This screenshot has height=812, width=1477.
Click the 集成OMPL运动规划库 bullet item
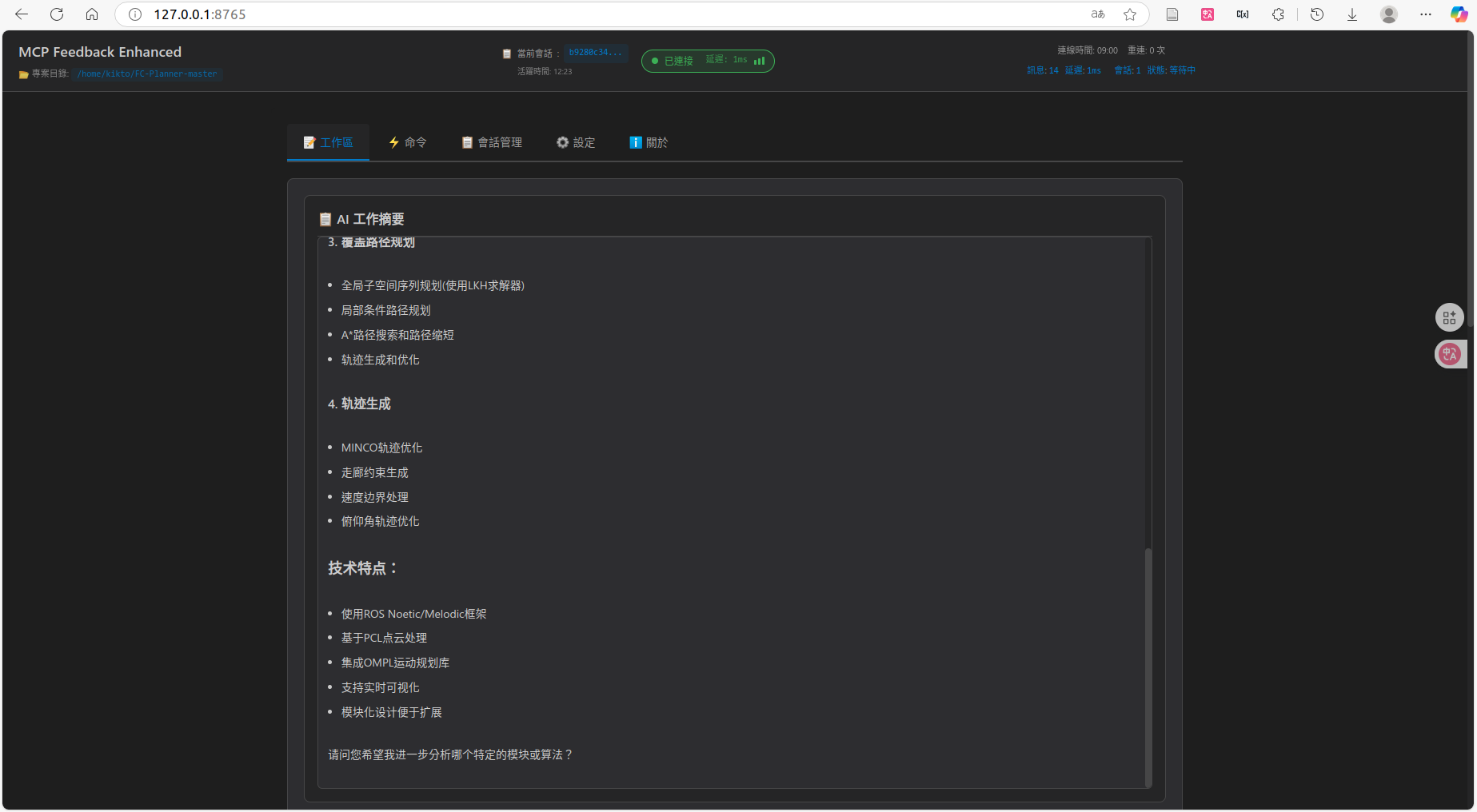click(395, 663)
